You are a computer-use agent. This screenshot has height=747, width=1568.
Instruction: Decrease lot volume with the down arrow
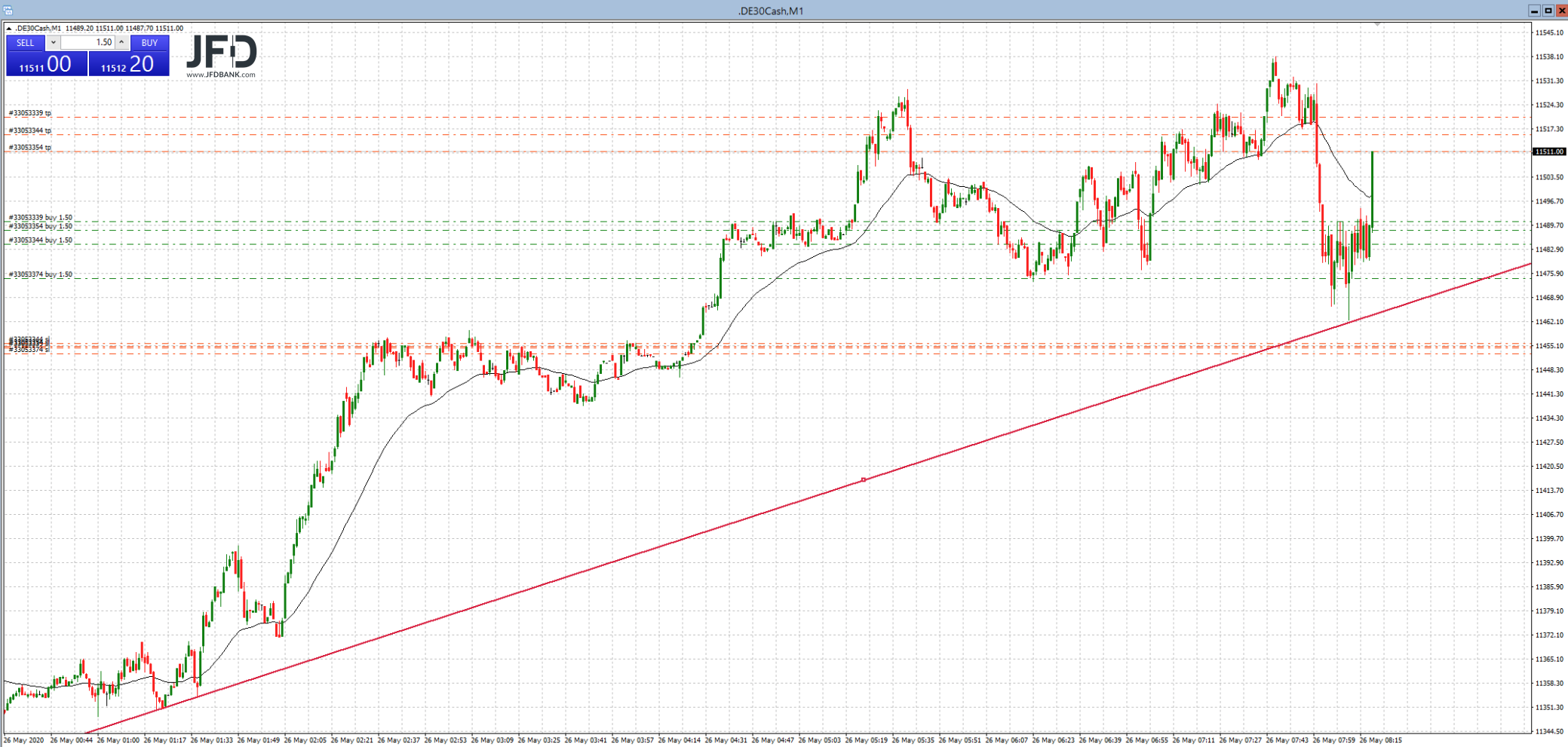(53, 43)
